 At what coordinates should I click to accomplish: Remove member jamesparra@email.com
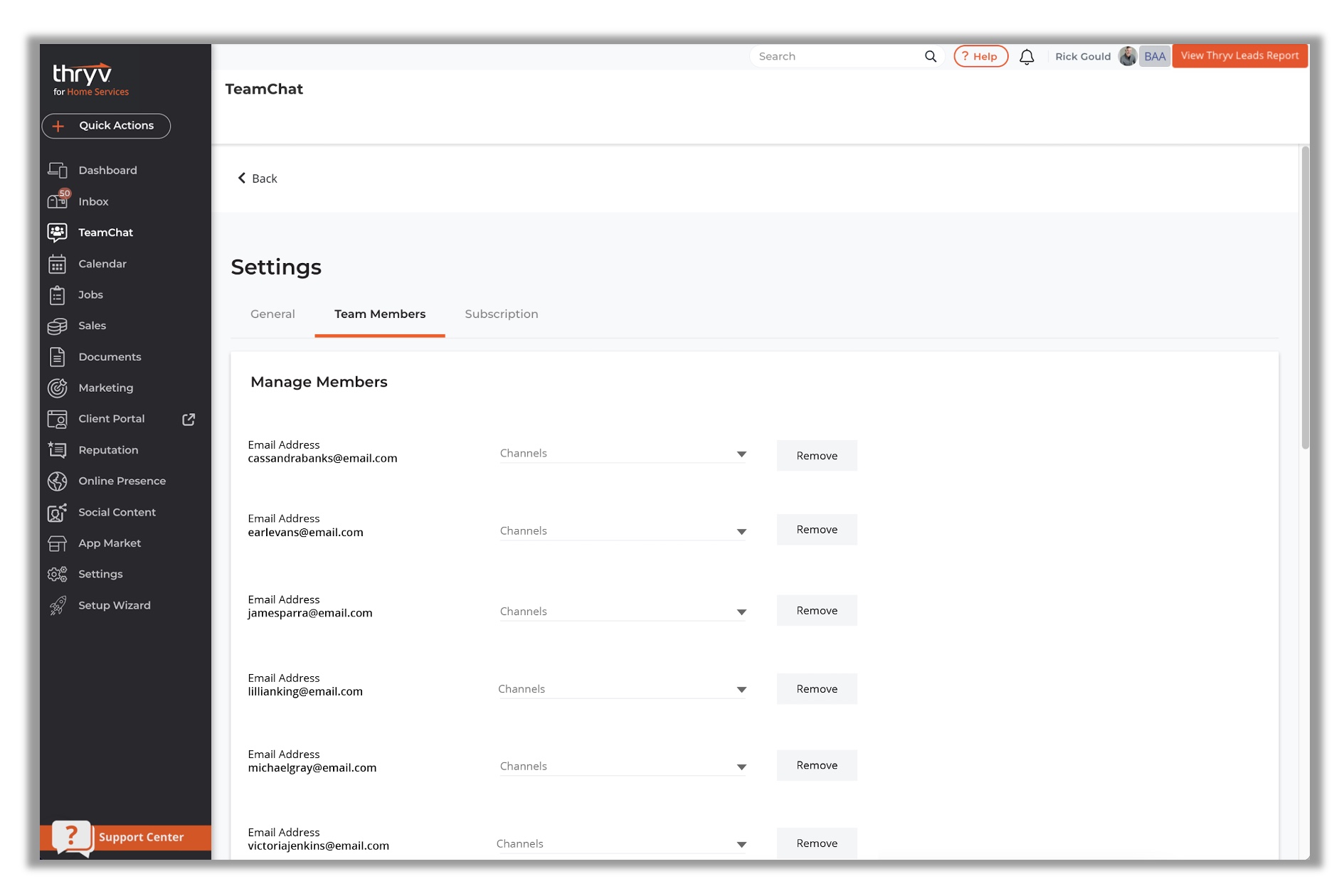point(817,611)
